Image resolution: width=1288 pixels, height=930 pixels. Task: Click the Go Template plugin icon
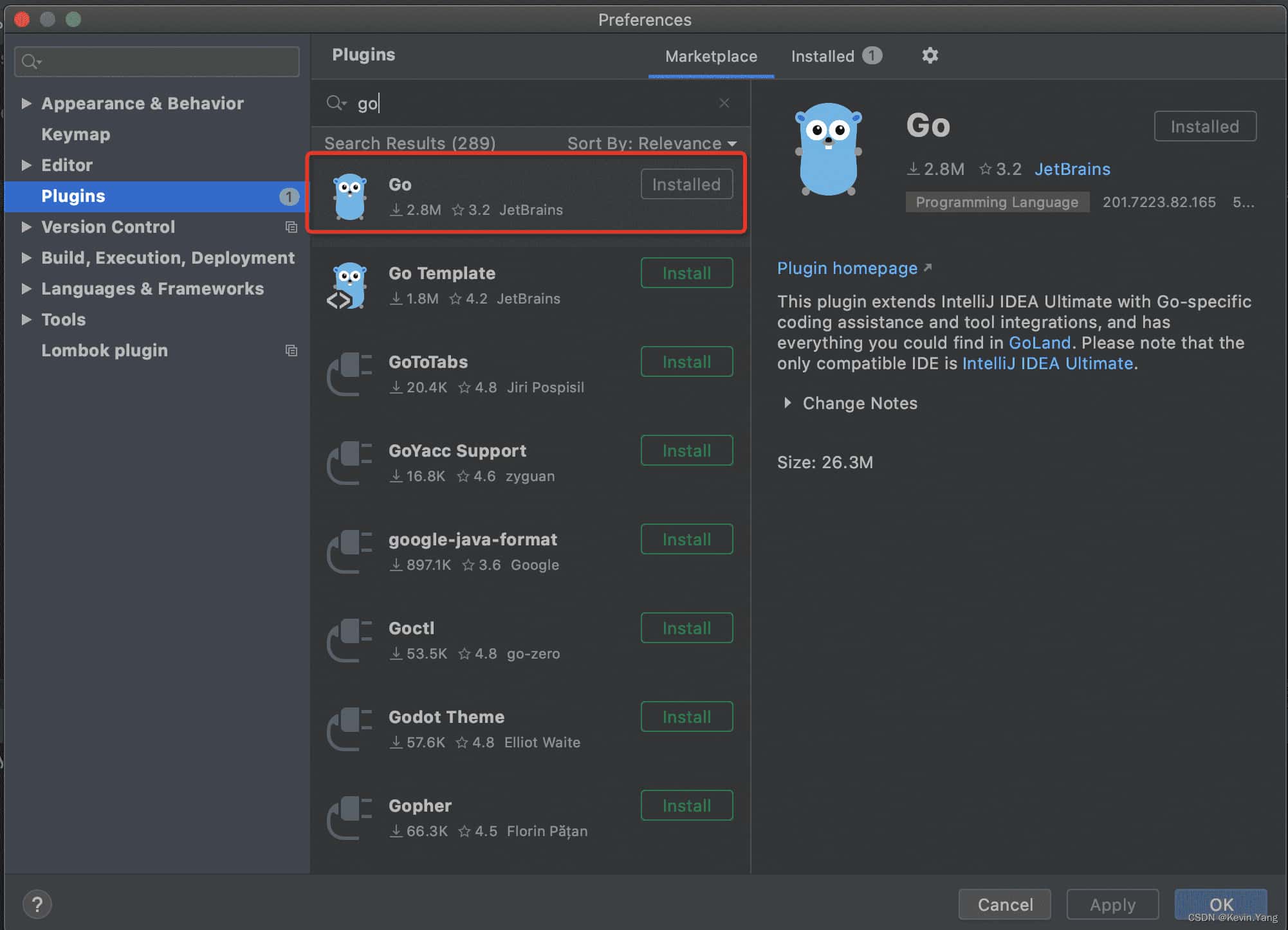tap(348, 286)
